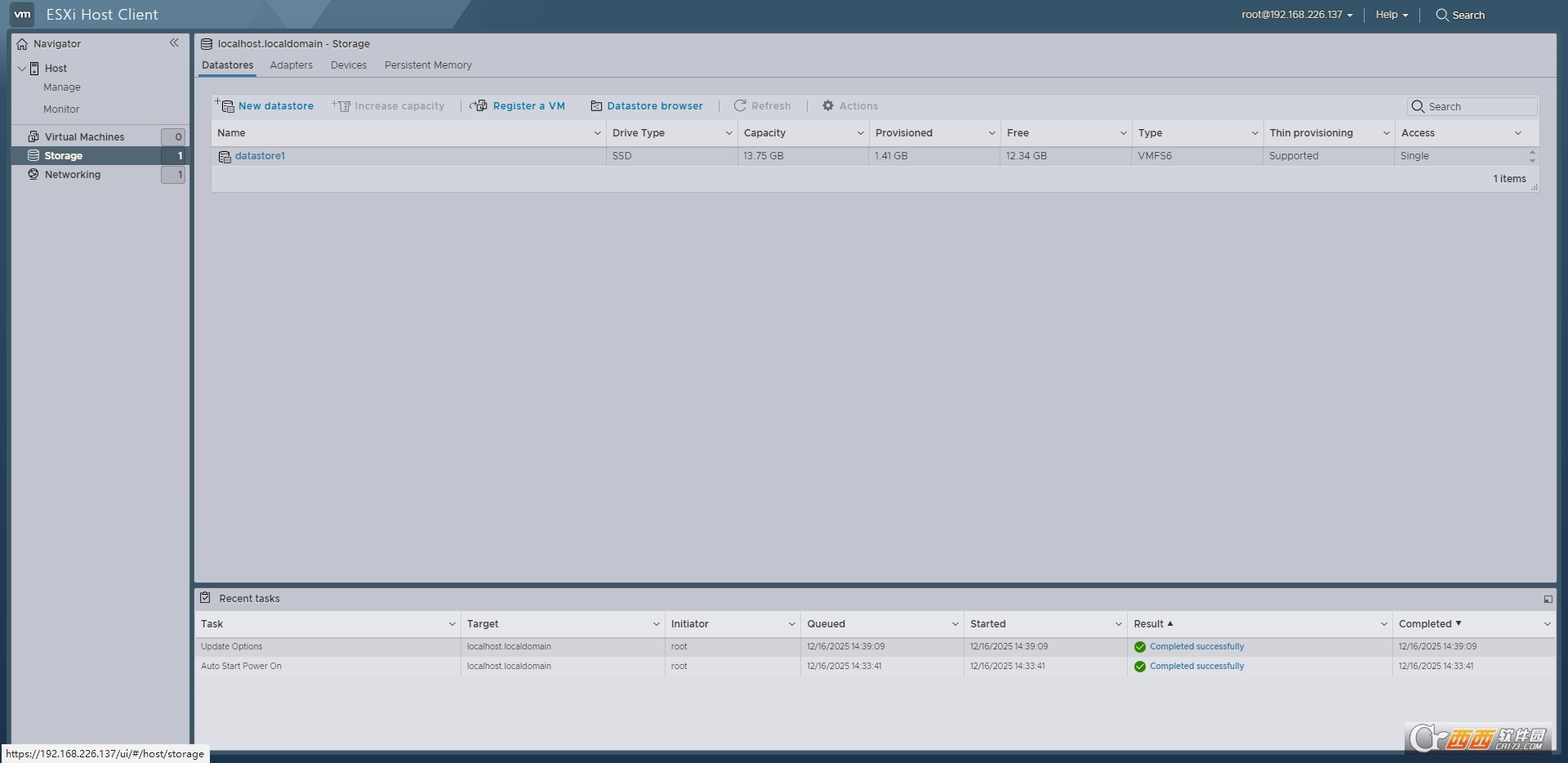Open the datastore1 link
Viewport: 1568px width, 763px height.
tap(260, 156)
